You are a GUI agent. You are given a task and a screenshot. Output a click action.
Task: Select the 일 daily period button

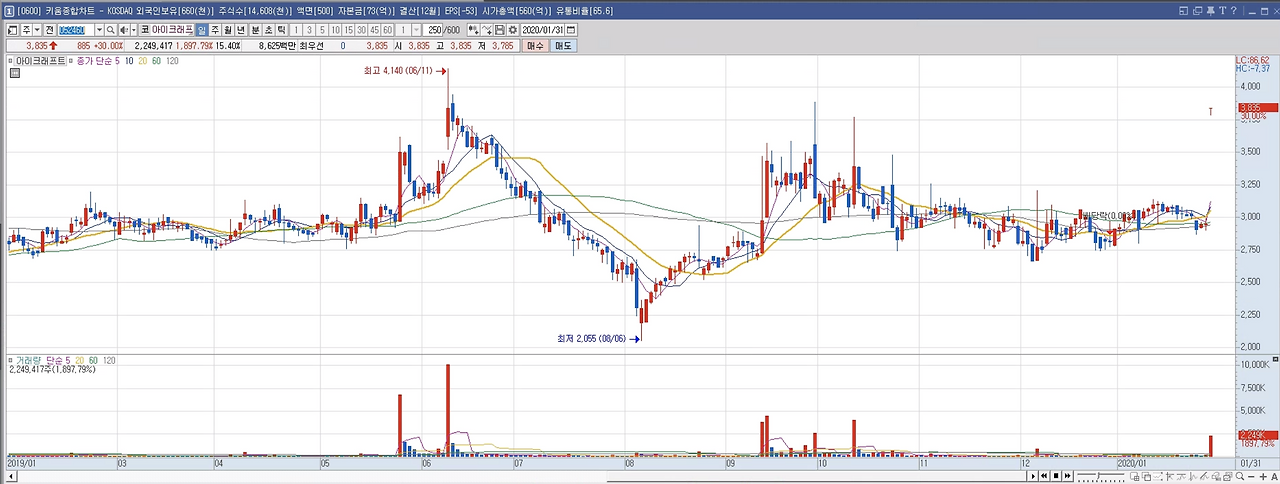pos(202,30)
